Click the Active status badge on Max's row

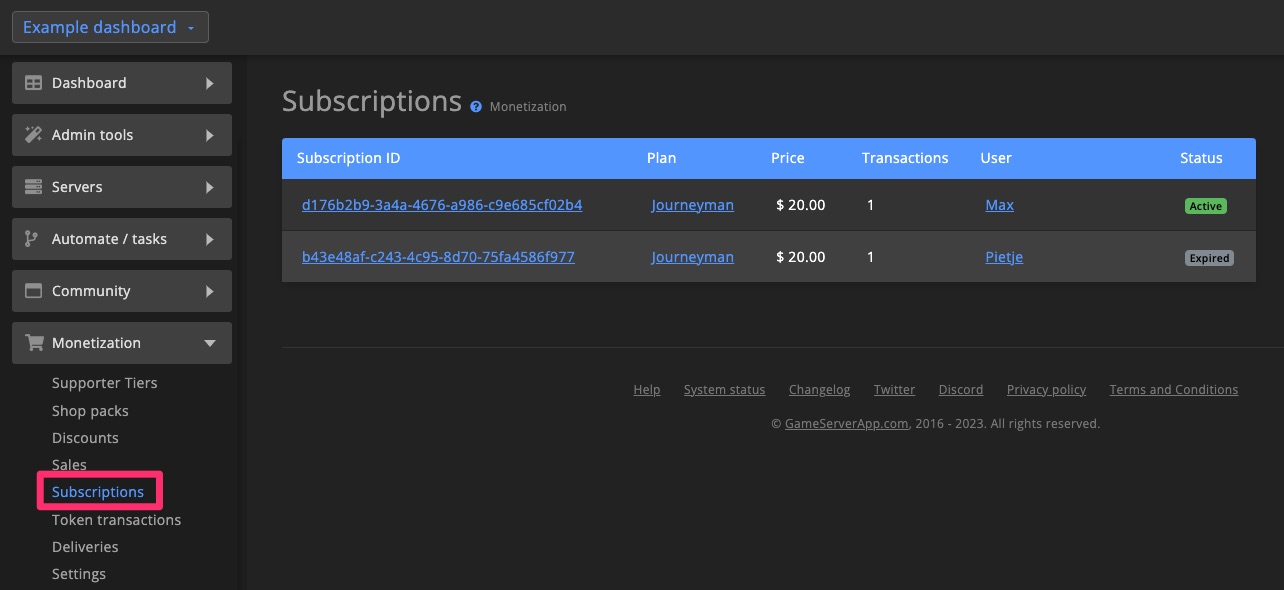click(x=1205, y=205)
